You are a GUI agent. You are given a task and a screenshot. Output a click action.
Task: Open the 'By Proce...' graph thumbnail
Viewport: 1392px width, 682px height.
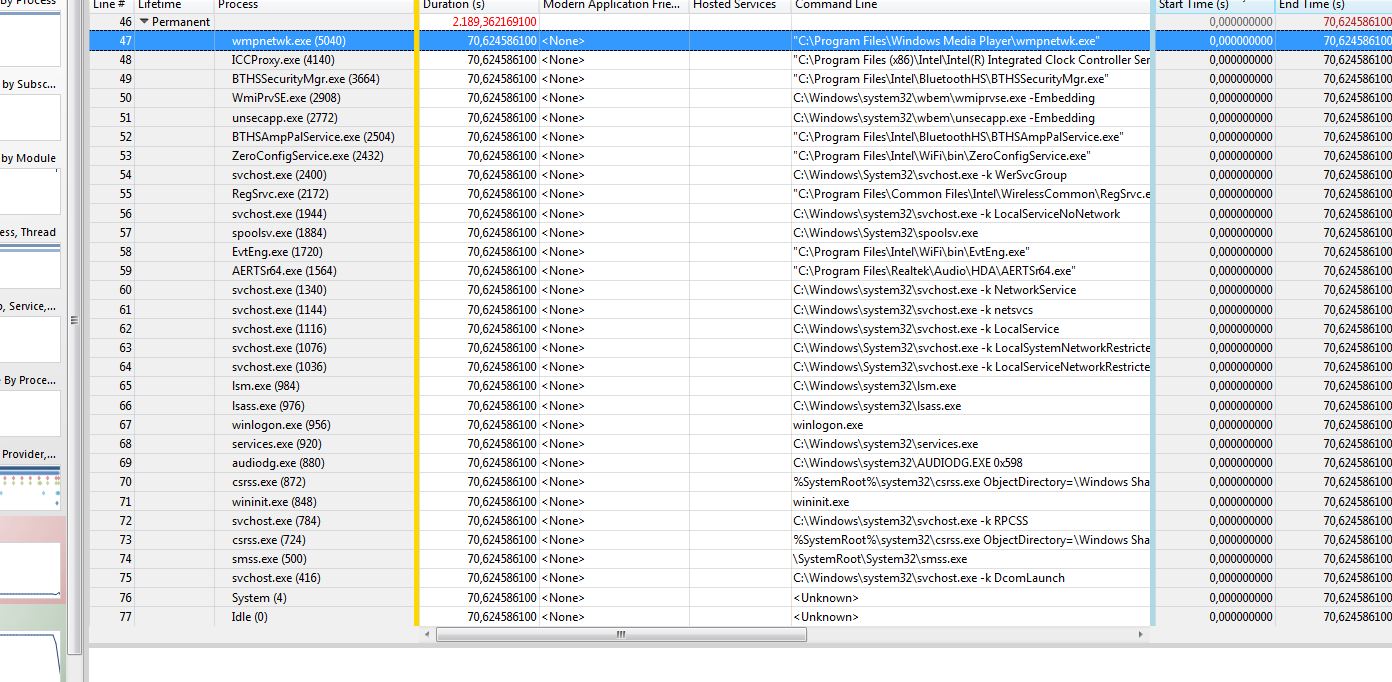click(x=30, y=413)
